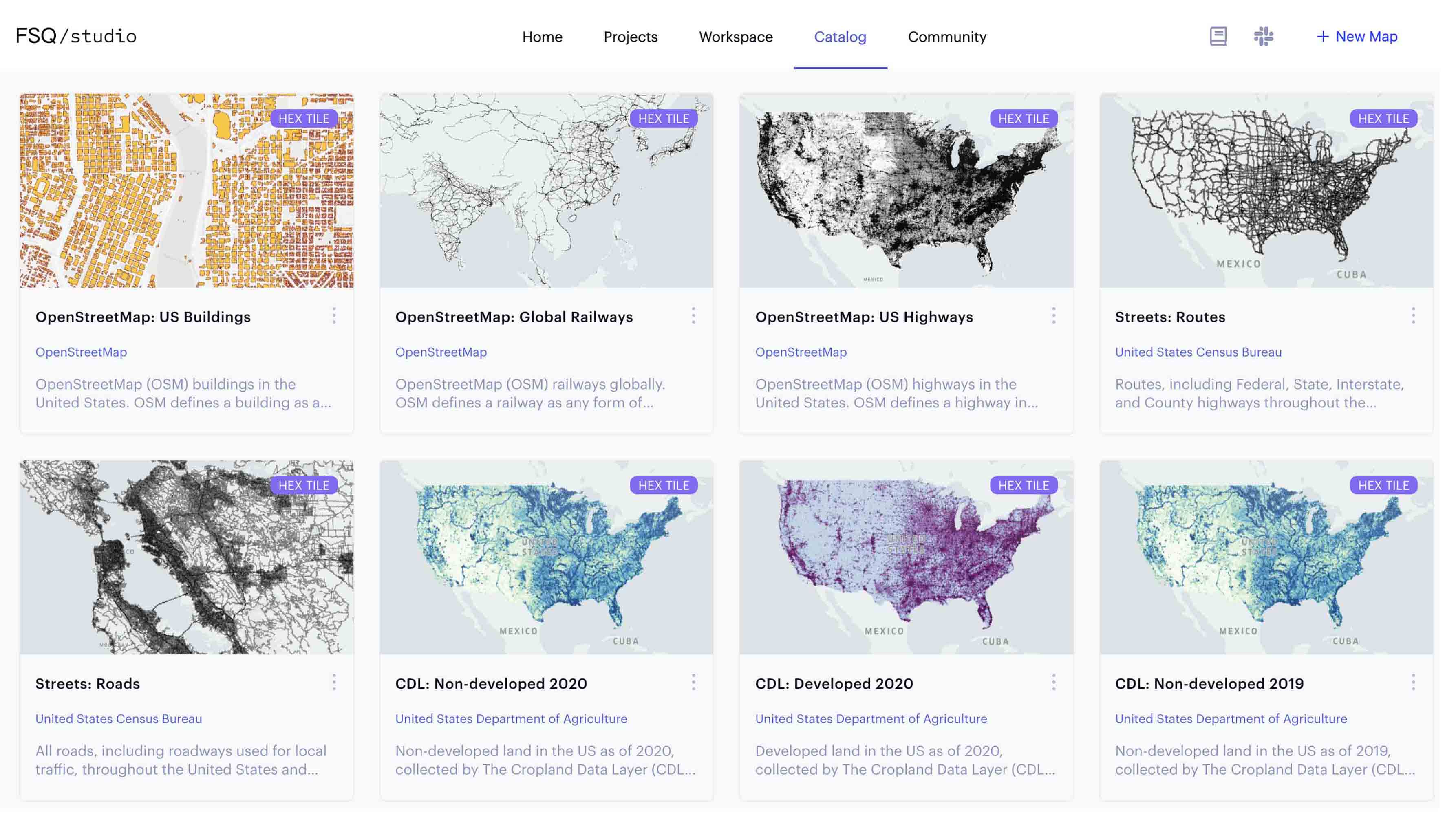Click description "OpenStreetMap (OSM) buildings in the United States"
Viewport: 1456px width, 828px height.
pyautogui.click(x=183, y=394)
